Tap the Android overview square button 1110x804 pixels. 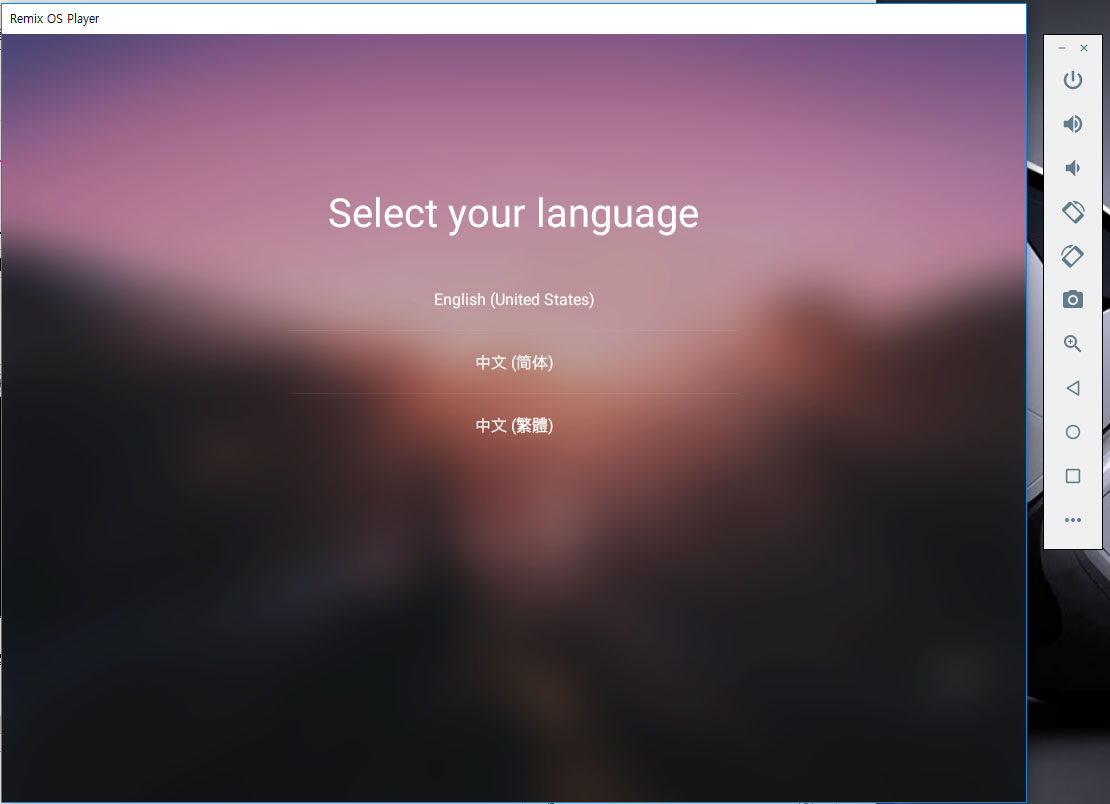1072,476
